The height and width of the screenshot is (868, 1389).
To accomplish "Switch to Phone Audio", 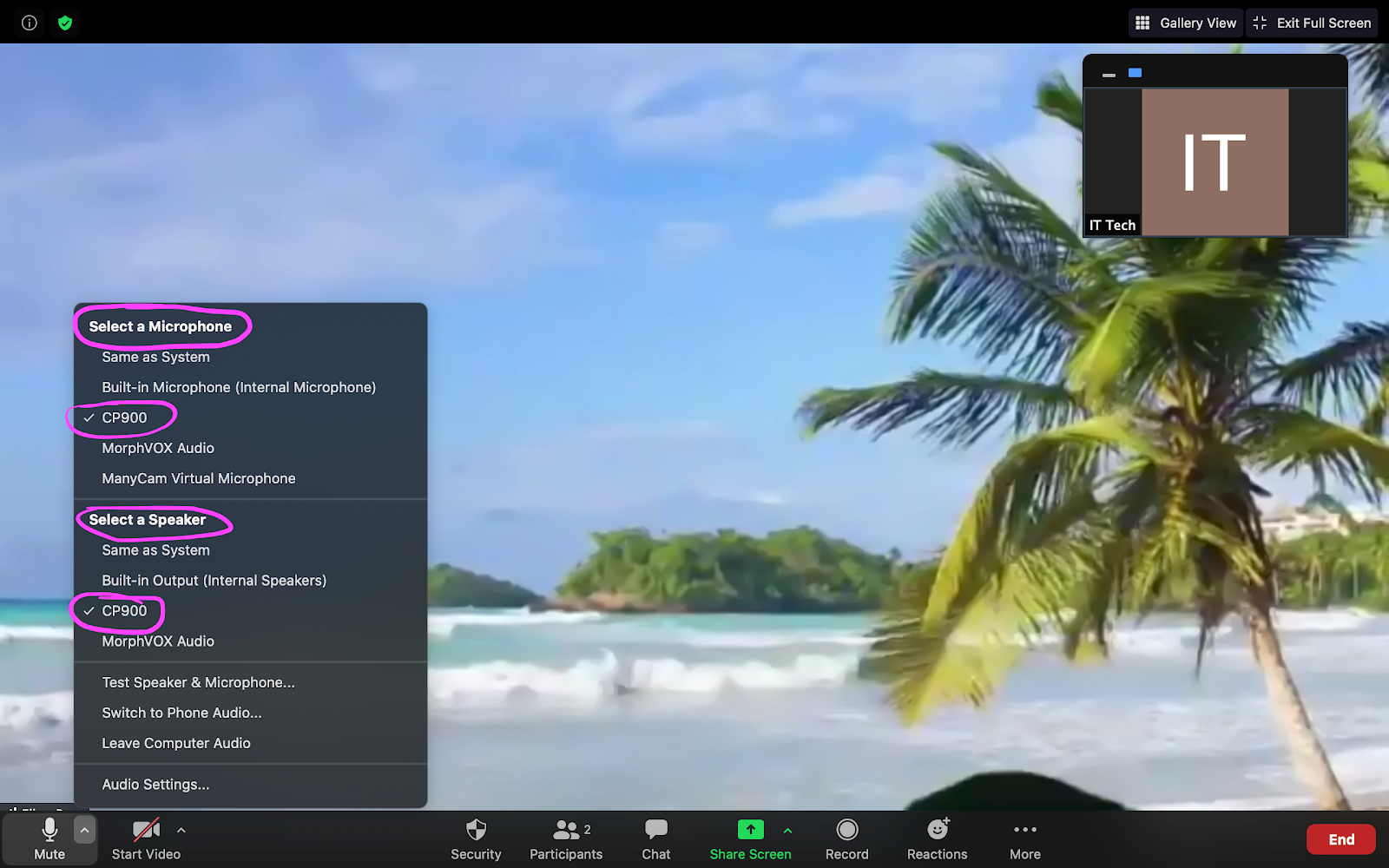I will pyautogui.click(x=251, y=713).
